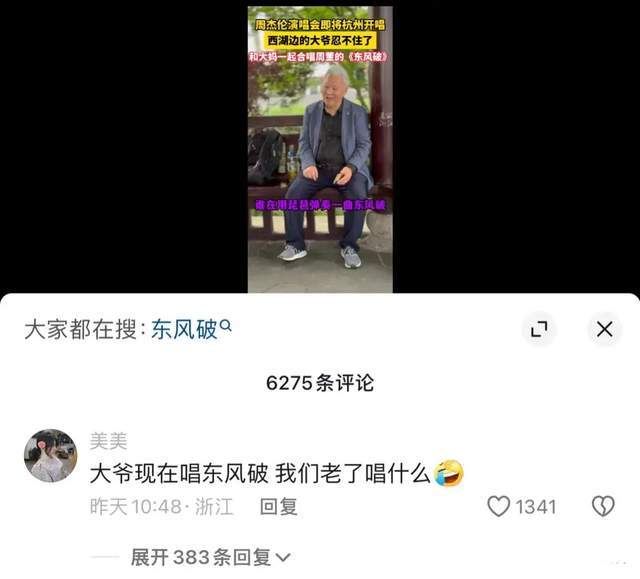
Task: Open the 1341 like count
Action: point(536,507)
